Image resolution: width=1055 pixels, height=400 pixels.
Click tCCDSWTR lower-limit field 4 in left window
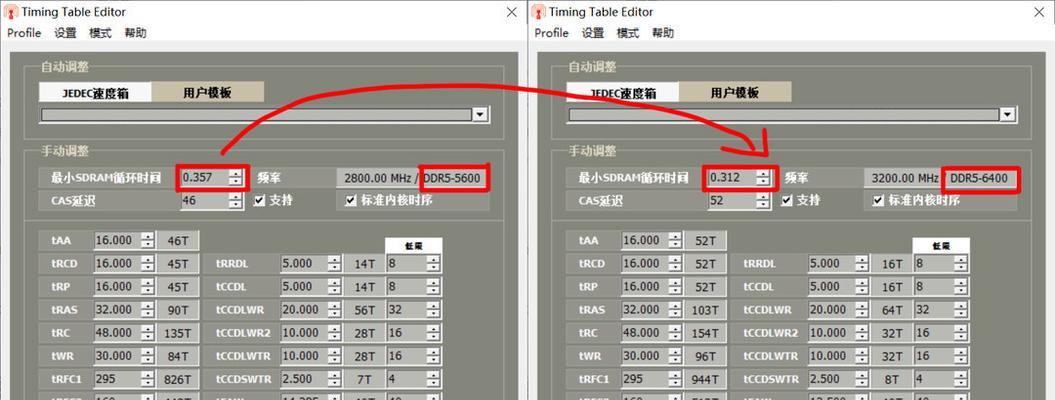coord(407,379)
